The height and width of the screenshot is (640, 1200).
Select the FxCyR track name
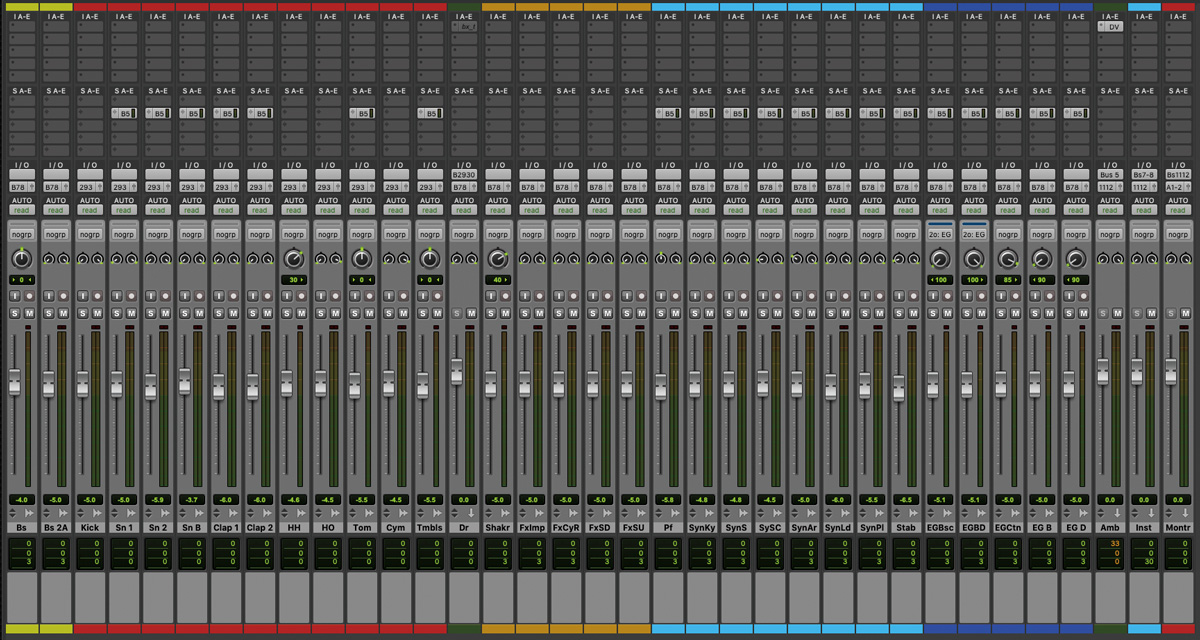pos(566,527)
